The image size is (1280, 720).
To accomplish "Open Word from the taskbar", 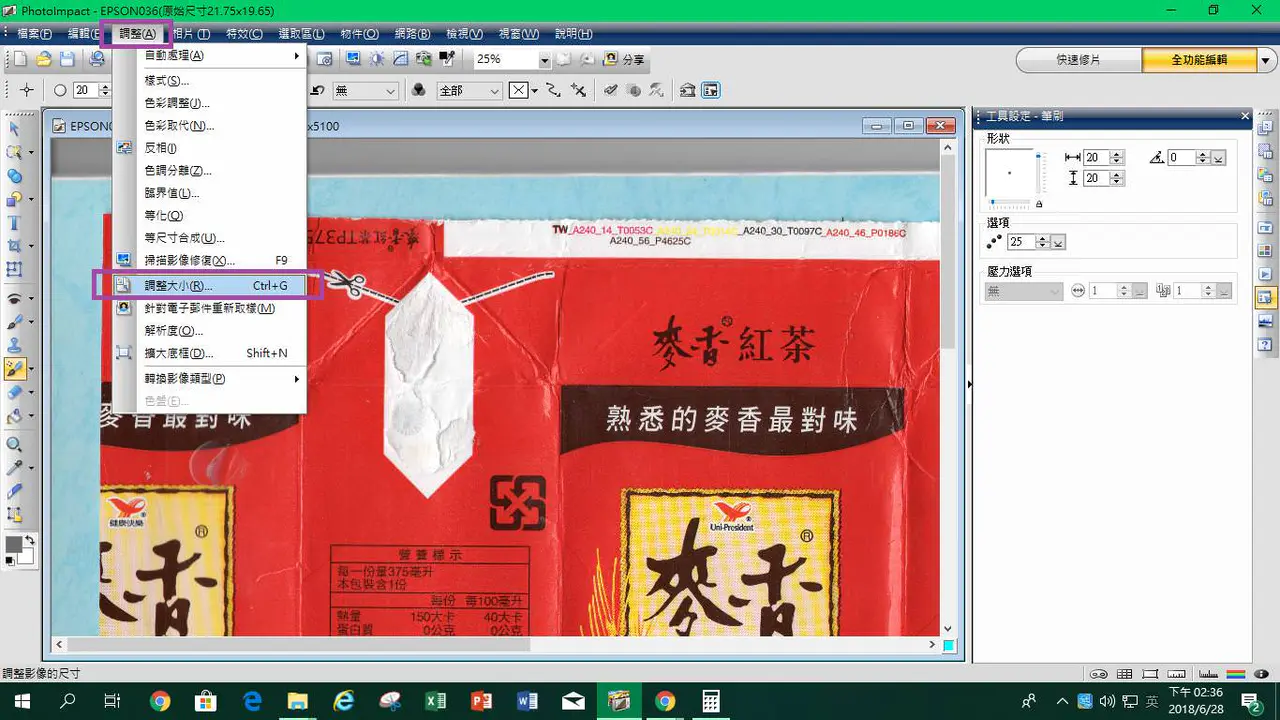I will tap(528, 701).
